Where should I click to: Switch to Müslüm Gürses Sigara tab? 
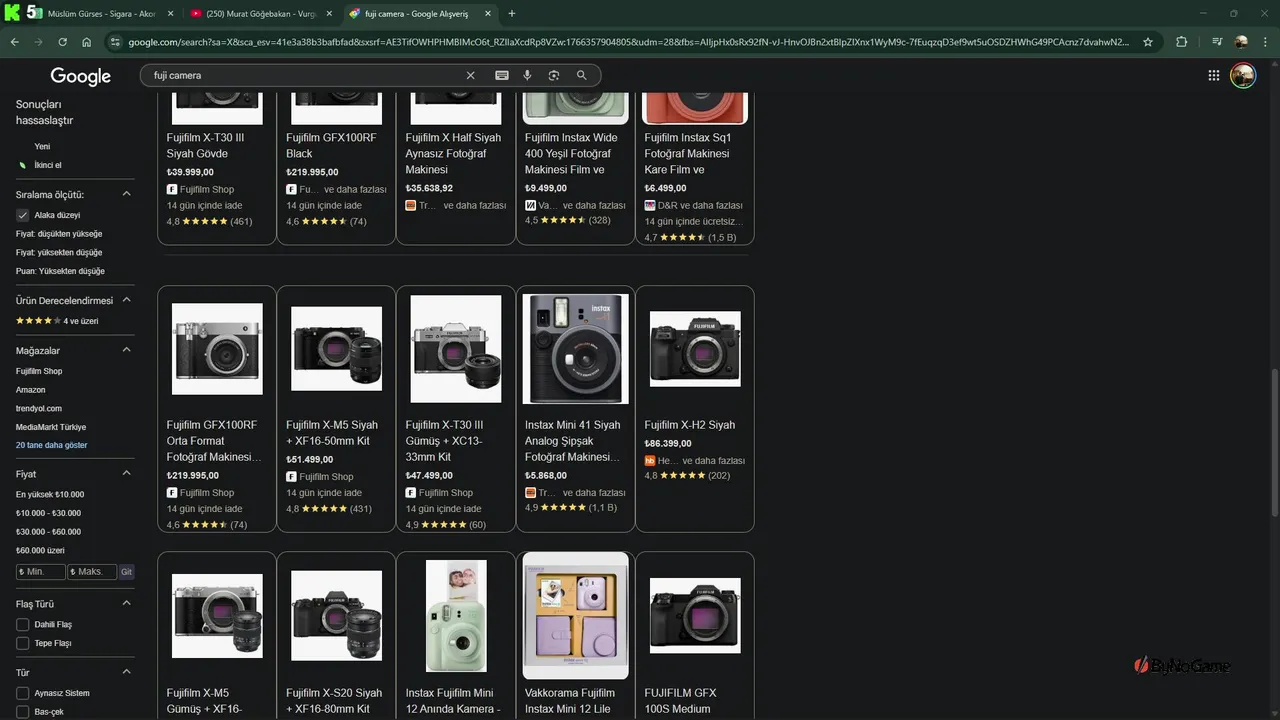click(x=100, y=13)
